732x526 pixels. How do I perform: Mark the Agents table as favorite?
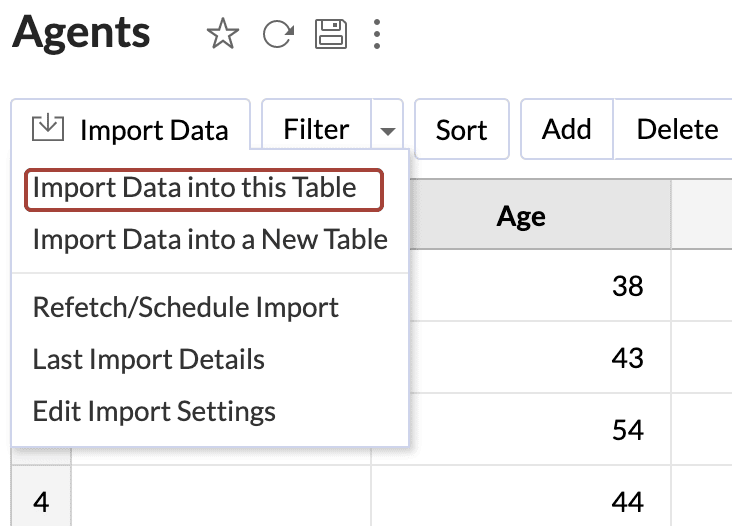point(222,35)
